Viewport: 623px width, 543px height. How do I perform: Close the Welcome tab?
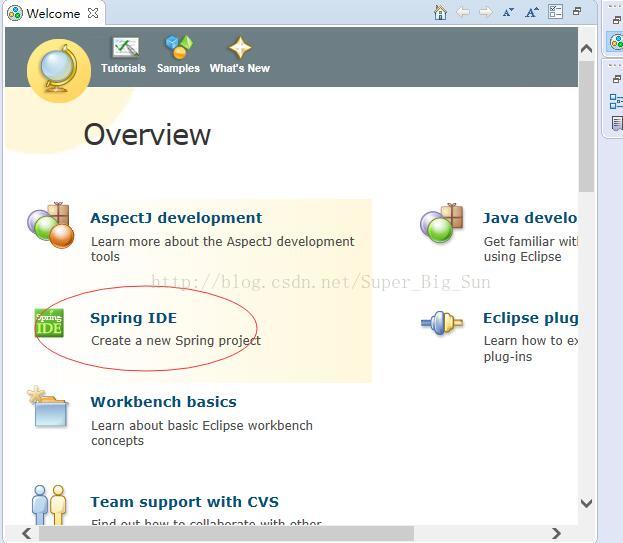click(x=93, y=13)
